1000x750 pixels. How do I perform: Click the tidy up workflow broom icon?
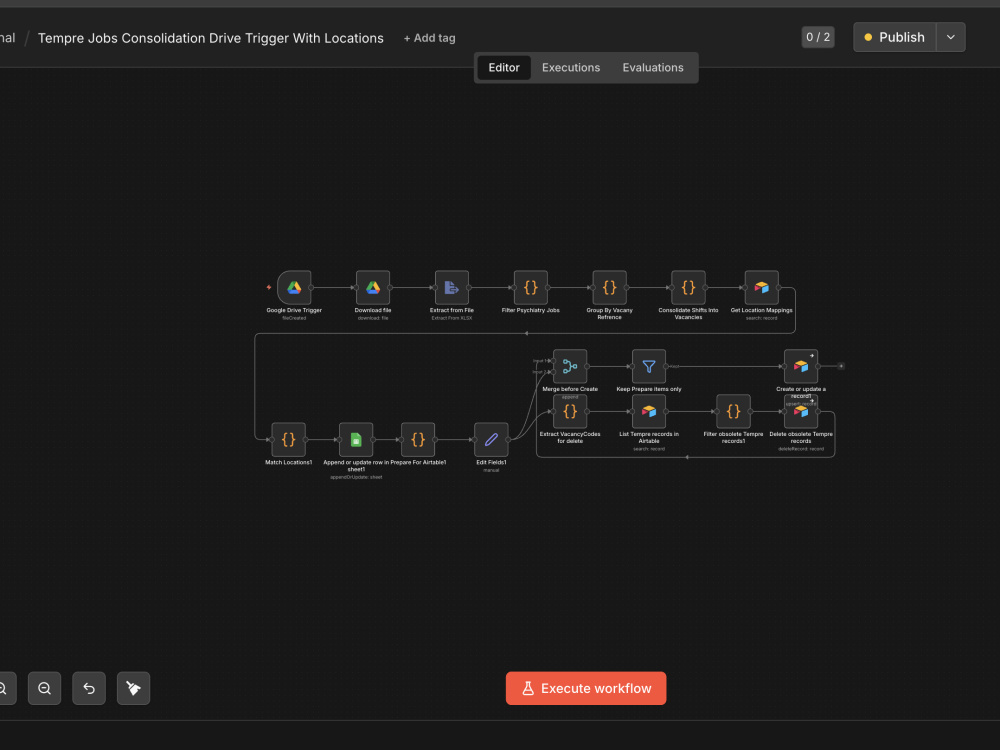(133, 688)
